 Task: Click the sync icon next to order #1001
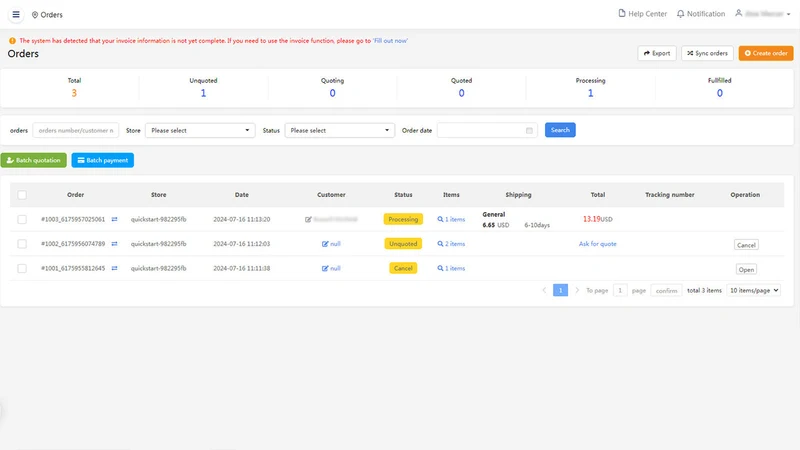pyautogui.click(x=114, y=268)
